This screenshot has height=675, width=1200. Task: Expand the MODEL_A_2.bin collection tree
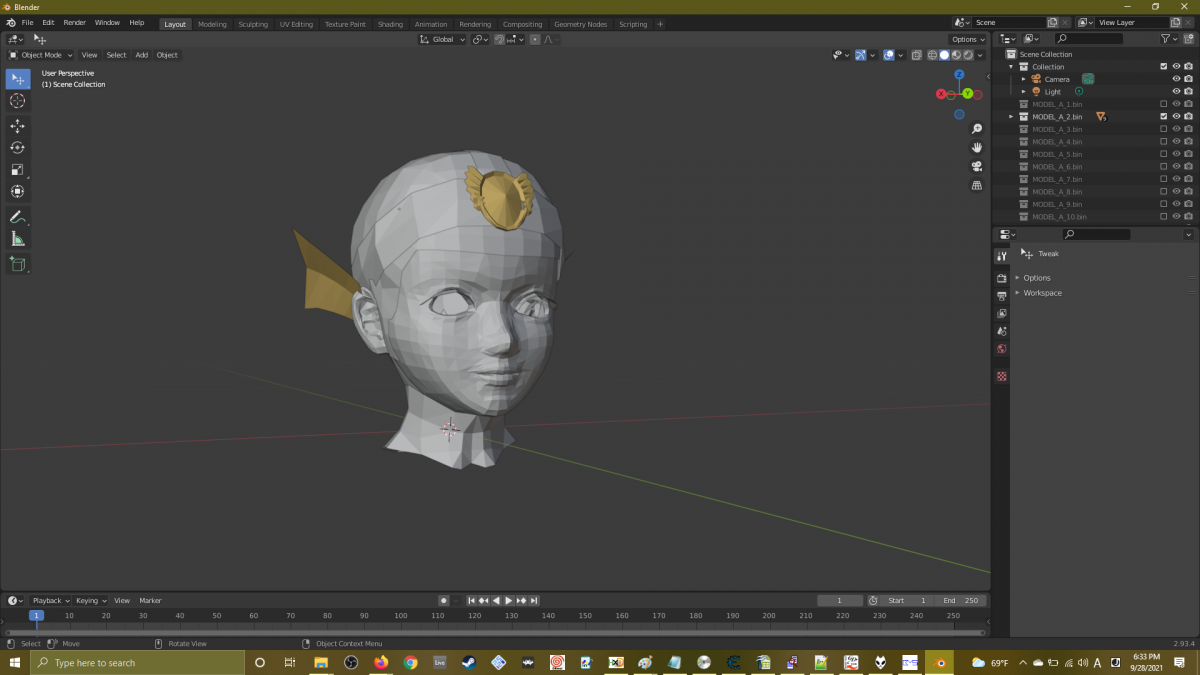coord(1011,117)
